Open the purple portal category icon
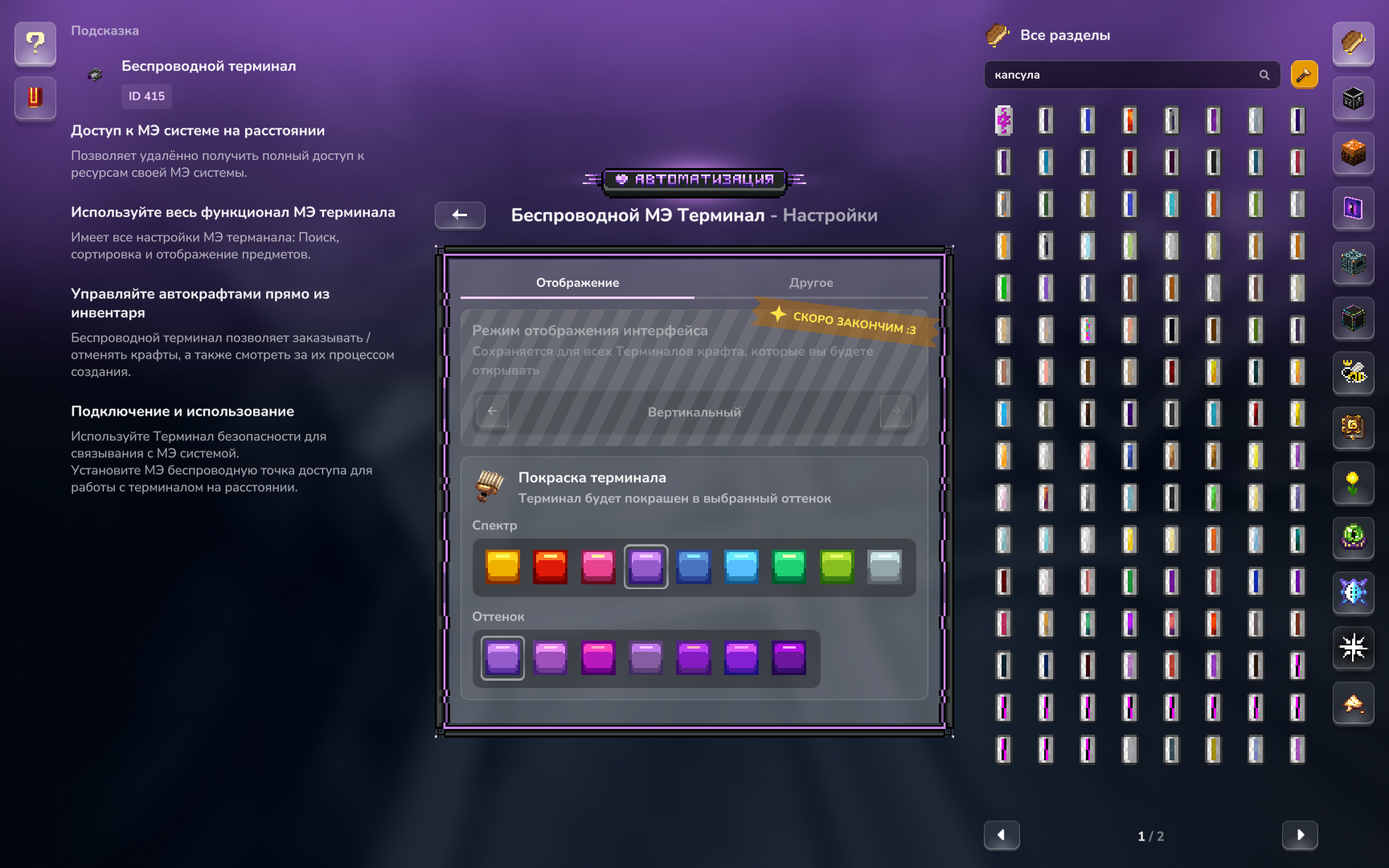The width and height of the screenshot is (1389, 868). coord(1354,208)
